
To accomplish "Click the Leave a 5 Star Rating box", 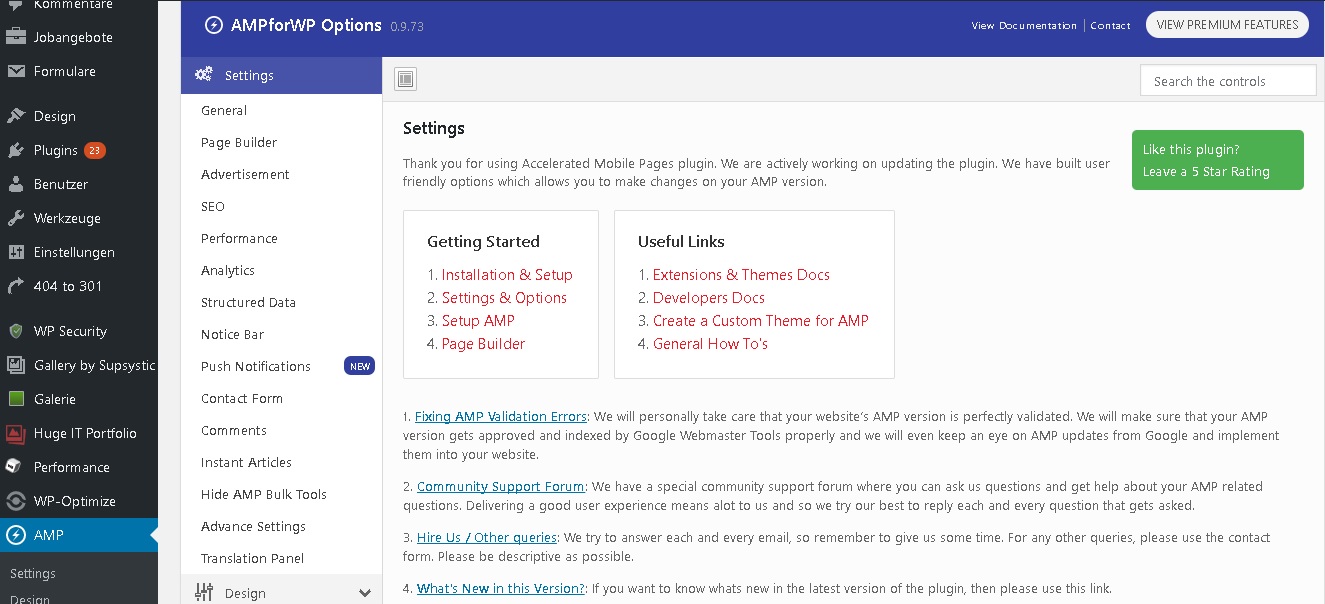I will (x=1218, y=160).
